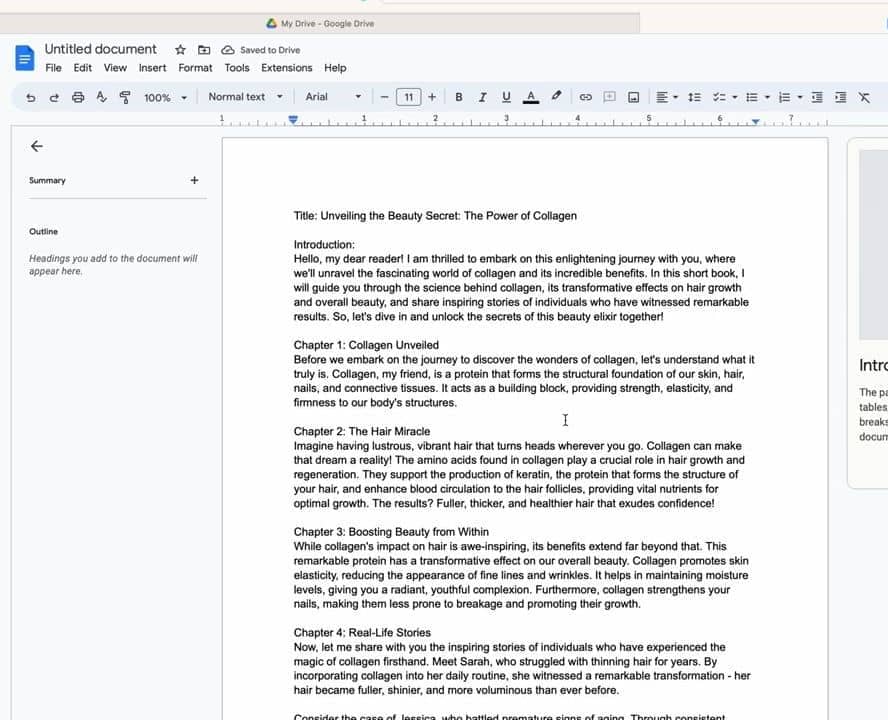Open the Tools menu
This screenshot has height=720, width=888.
[237, 68]
